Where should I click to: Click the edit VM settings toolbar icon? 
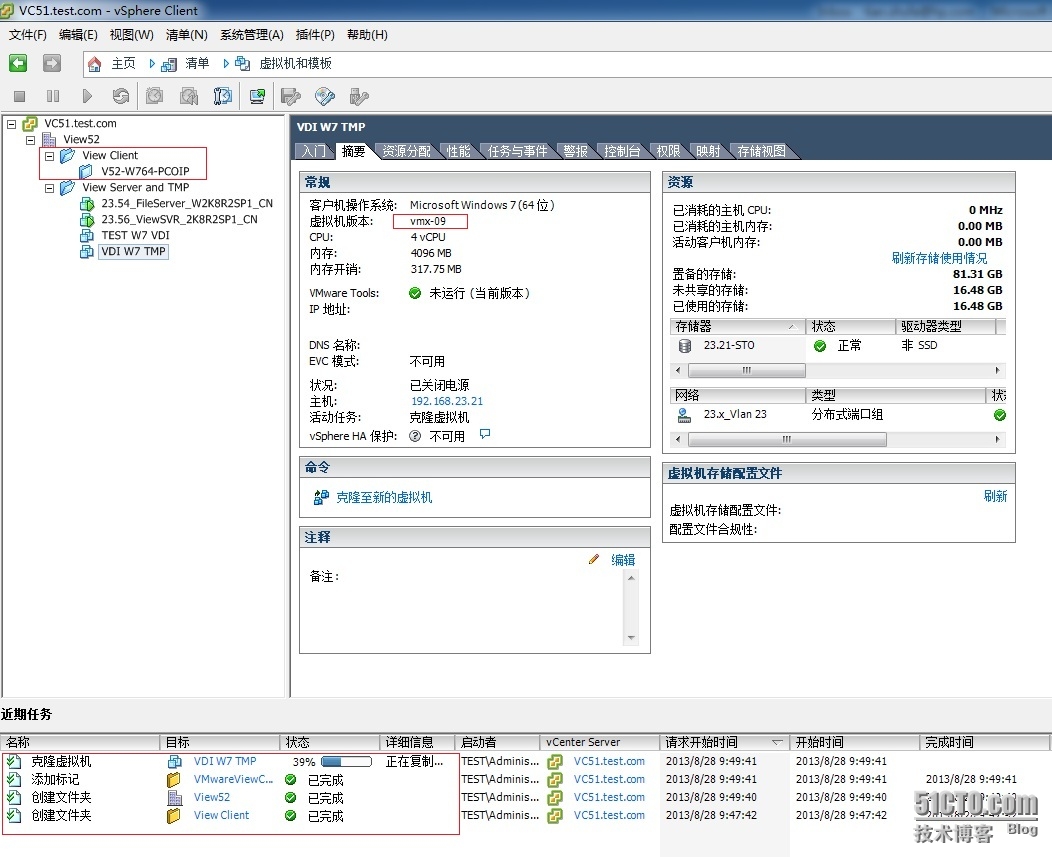tap(291, 97)
